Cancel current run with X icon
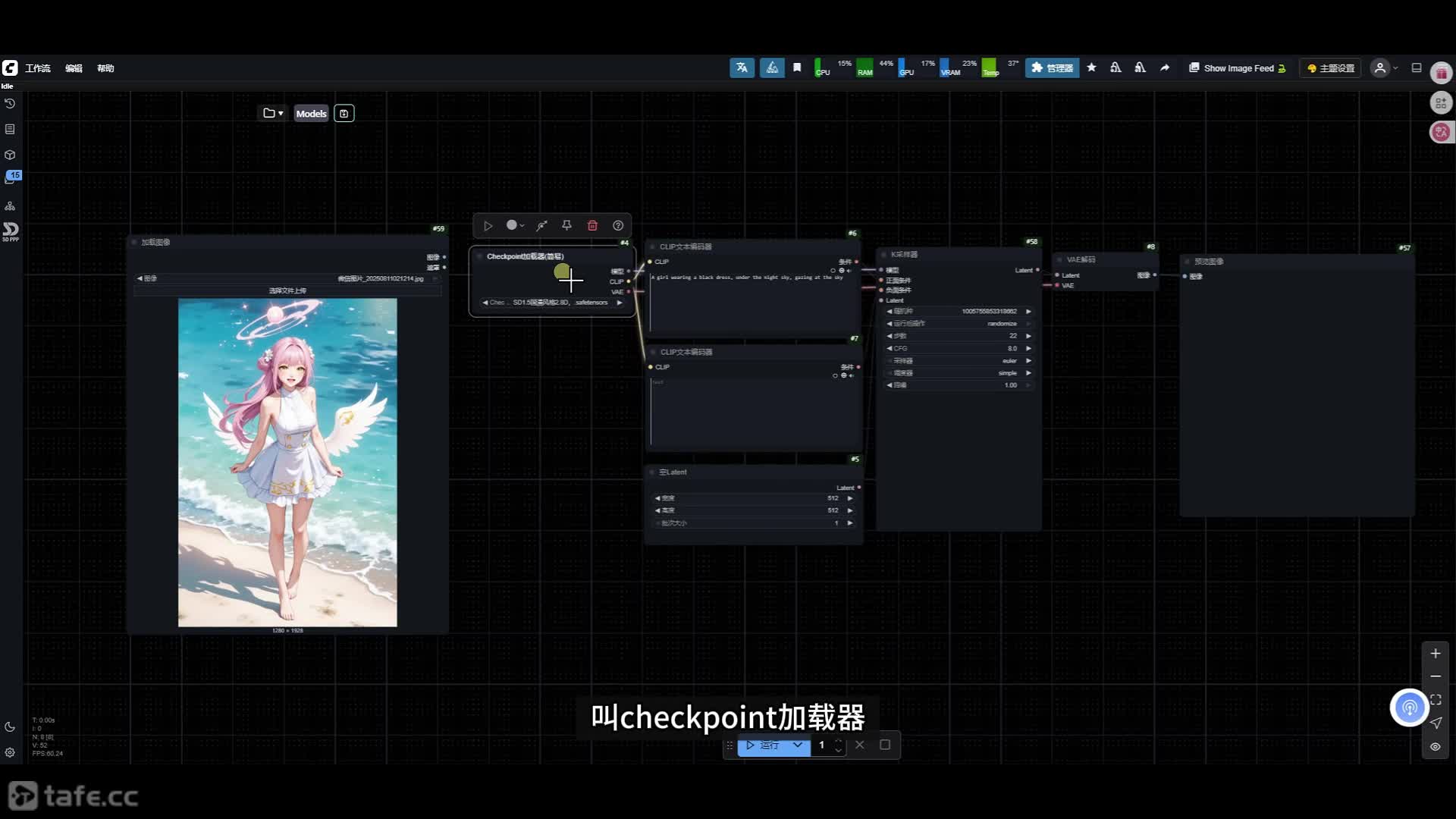The height and width of the screenshot is (819, 1456). pos(860,745)
